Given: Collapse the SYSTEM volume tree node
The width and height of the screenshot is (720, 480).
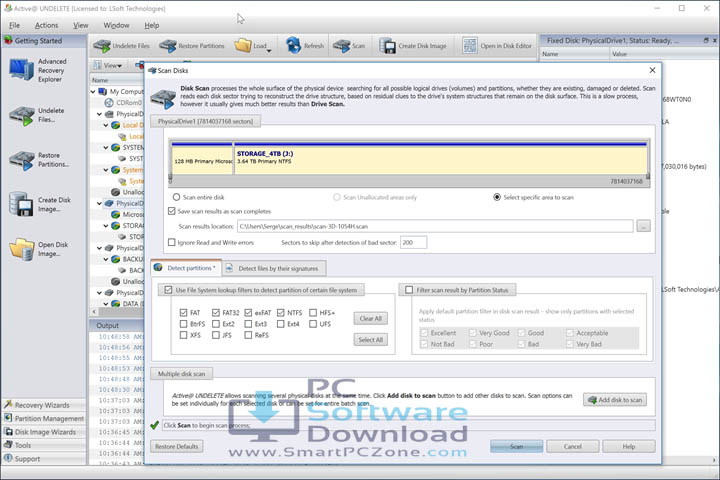Looking at the screenshot, I should click(x=106, y=147).
